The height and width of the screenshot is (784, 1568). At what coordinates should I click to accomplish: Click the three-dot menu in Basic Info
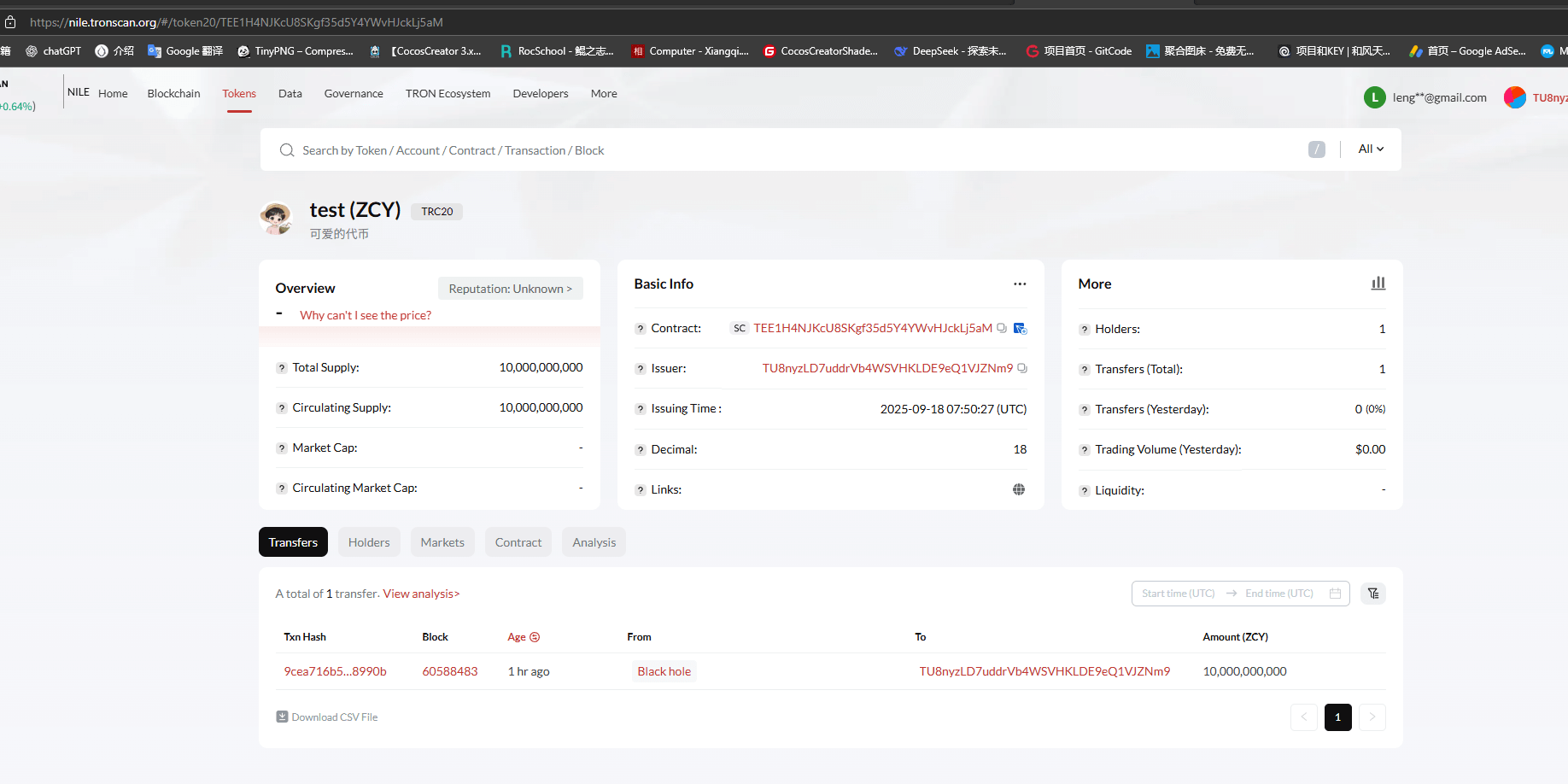pyautogui.click(x=1020, y=284)
